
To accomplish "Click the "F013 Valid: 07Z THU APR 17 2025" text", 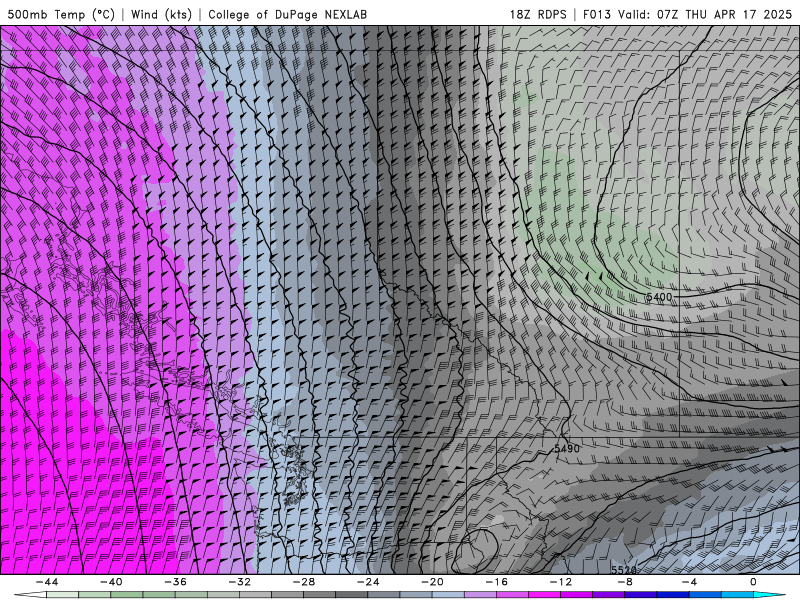I will 687,15.
